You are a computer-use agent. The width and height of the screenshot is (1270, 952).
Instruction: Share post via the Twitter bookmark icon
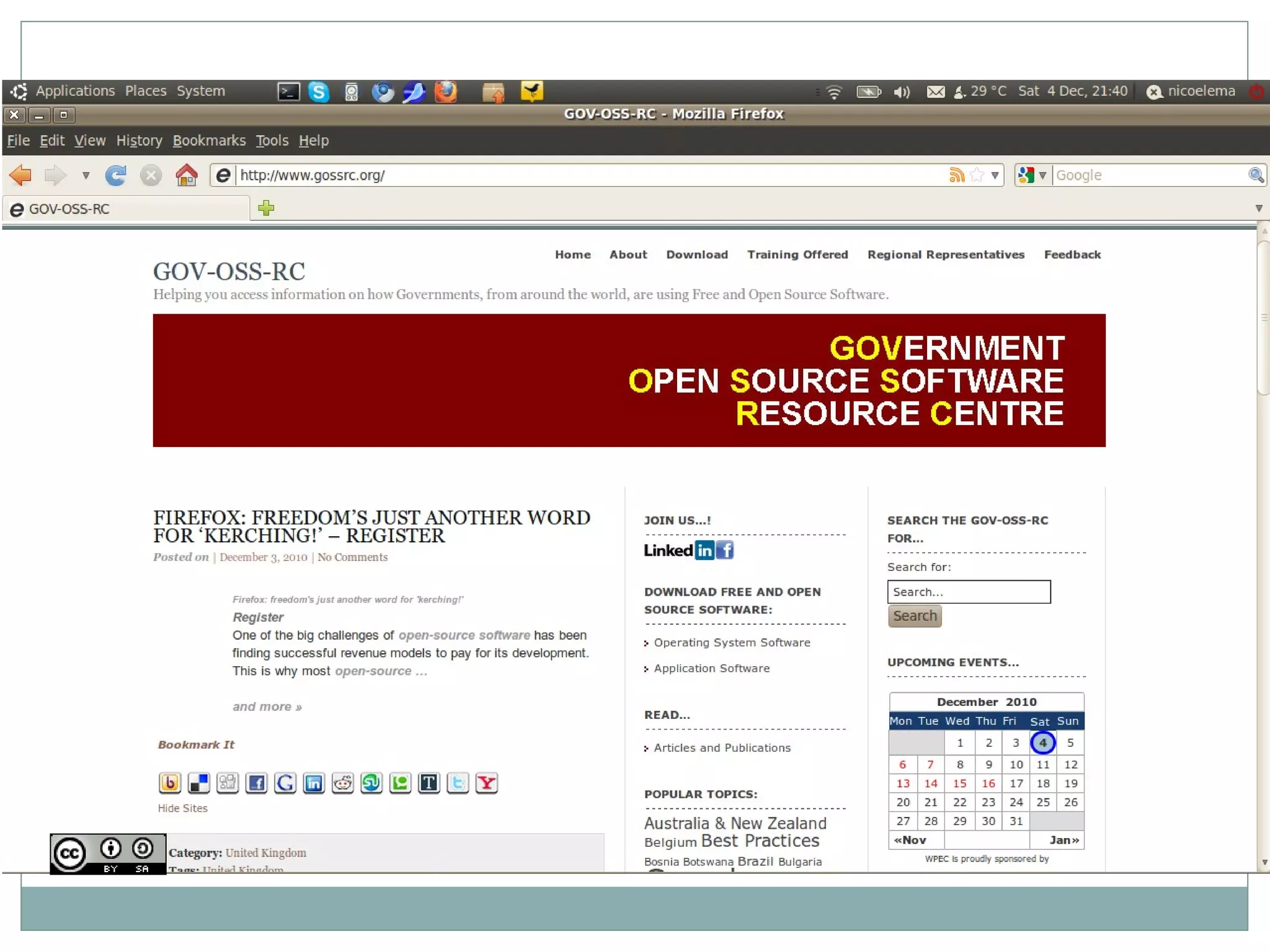458,783
